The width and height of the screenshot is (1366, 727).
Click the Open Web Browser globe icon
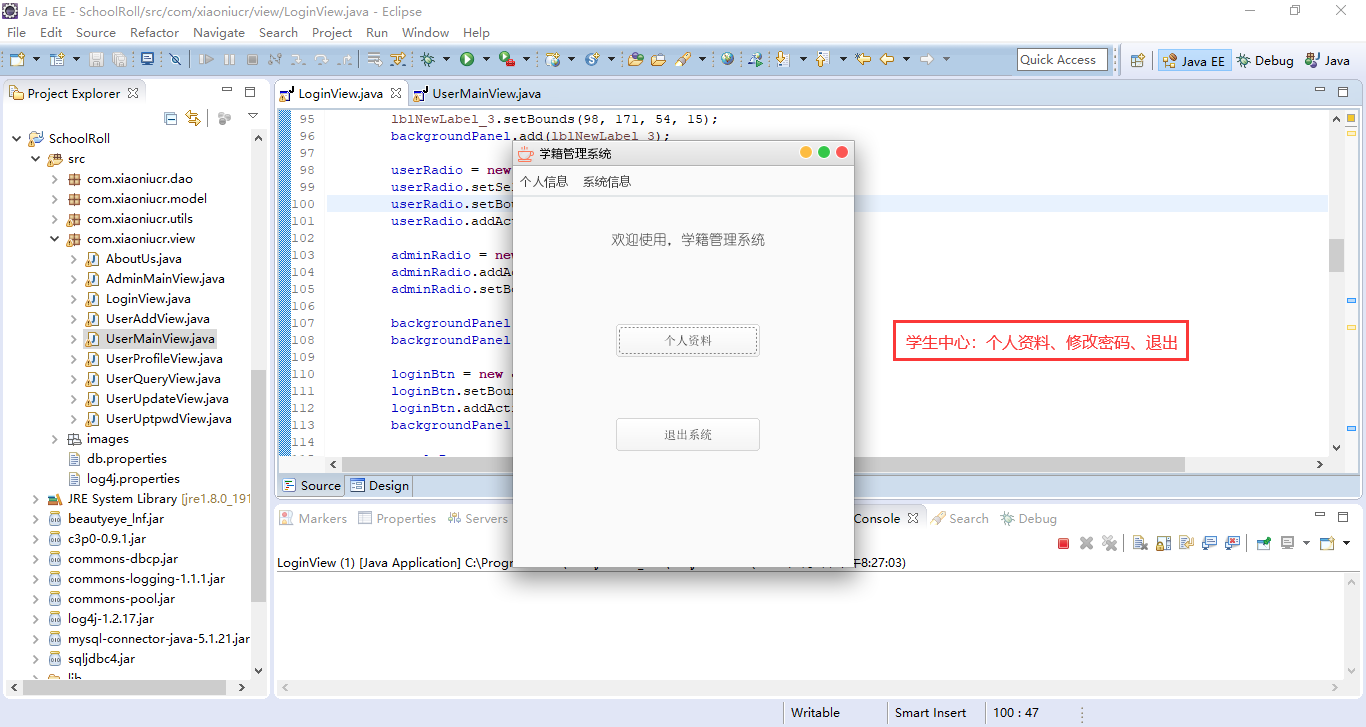727,59
